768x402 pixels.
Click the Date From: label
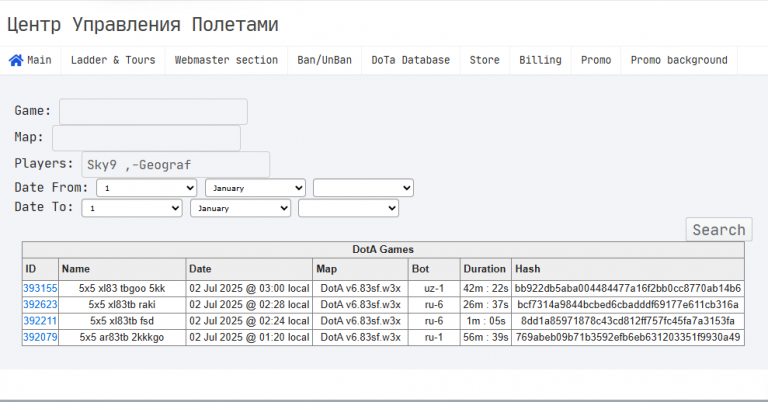tap(51, 188)
